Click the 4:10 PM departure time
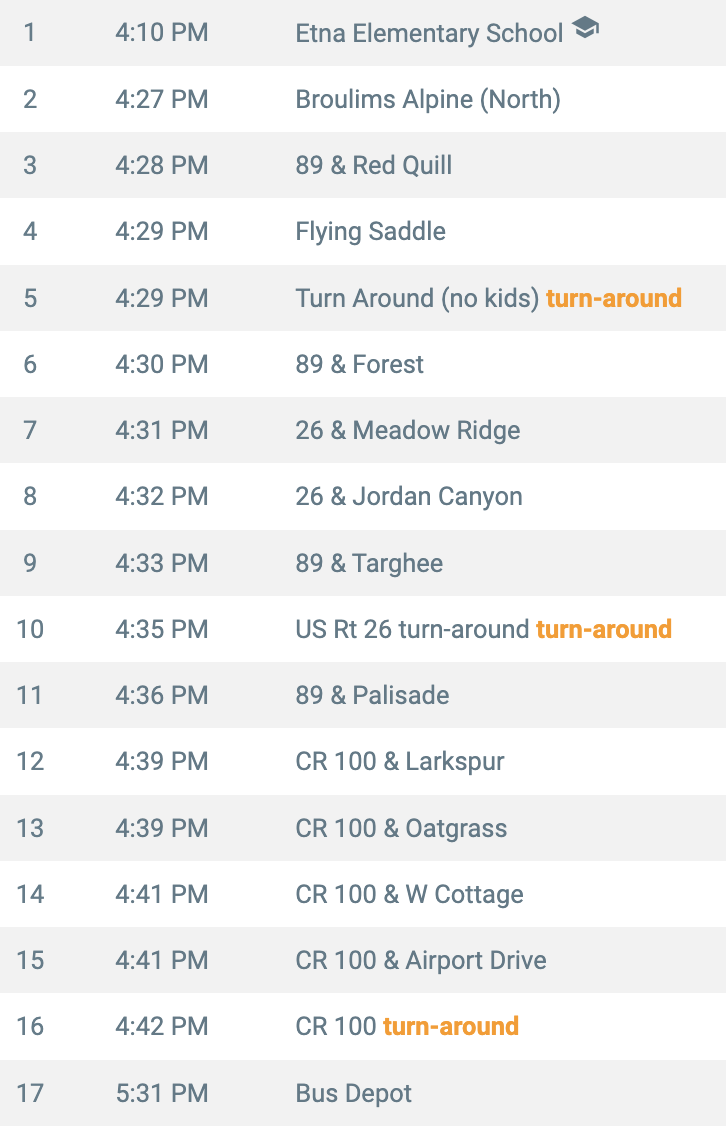Image resolution: width=726 pixels, height=1128 pixels. click(x=162, y=32)
